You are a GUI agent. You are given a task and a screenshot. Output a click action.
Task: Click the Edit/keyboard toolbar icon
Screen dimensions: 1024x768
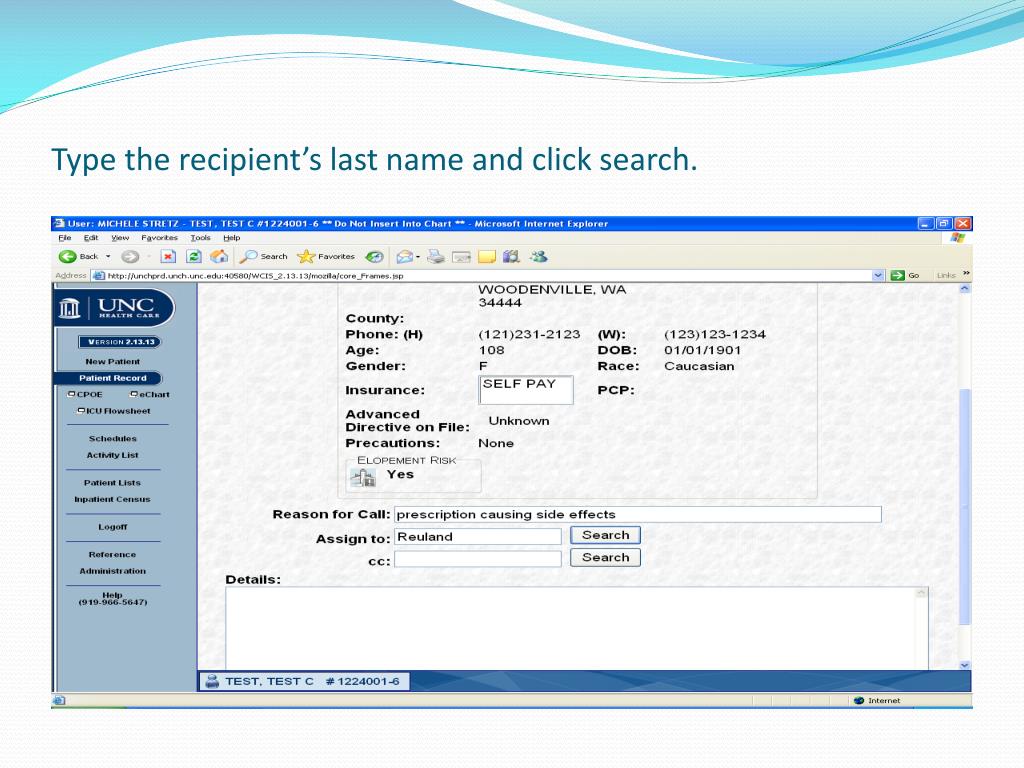pyautogui.click(x=461, y=257)
